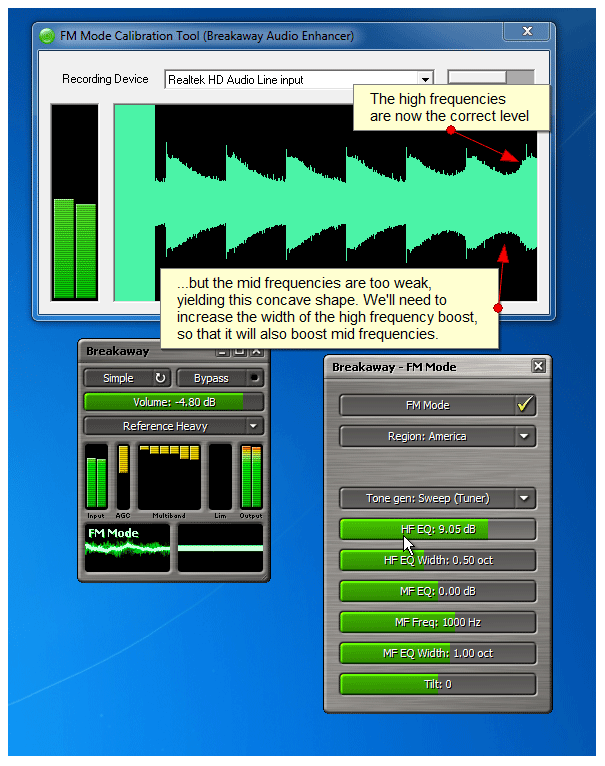The width and height of the screenshot is (605, 766).
Task: Click the MF Freq: 1000 Hz slider
Action: pos(438,622)
